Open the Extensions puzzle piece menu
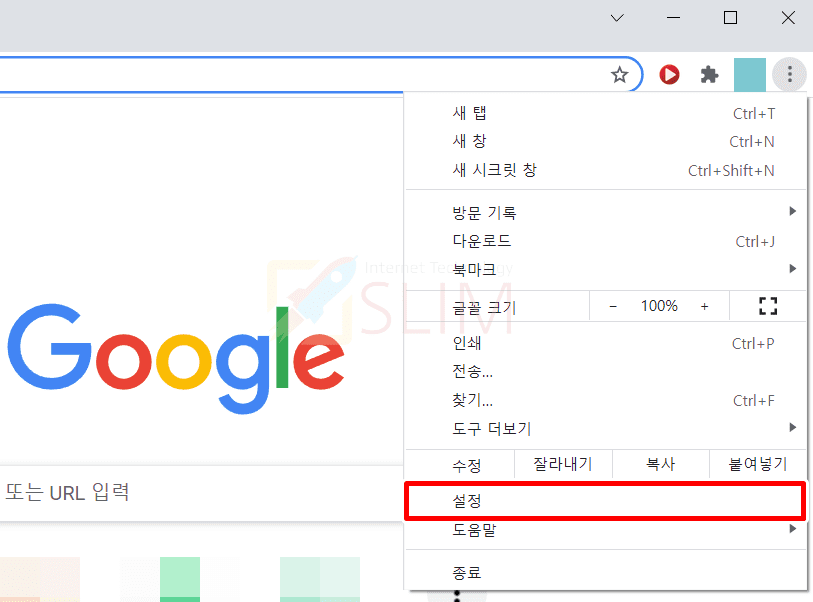The width and height of the screenshot is (813, 602). [x=709, y=75]
